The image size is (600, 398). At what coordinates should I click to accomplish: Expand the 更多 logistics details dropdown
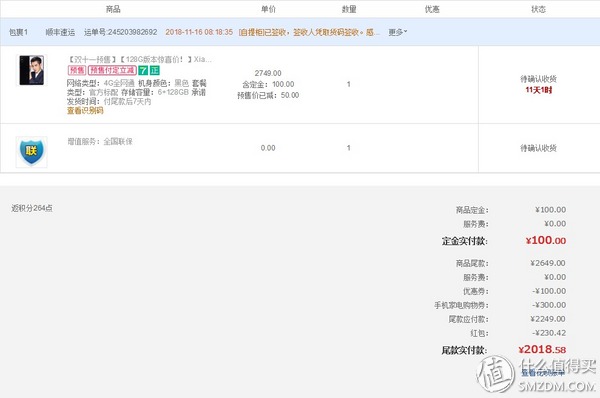[398, 32]
